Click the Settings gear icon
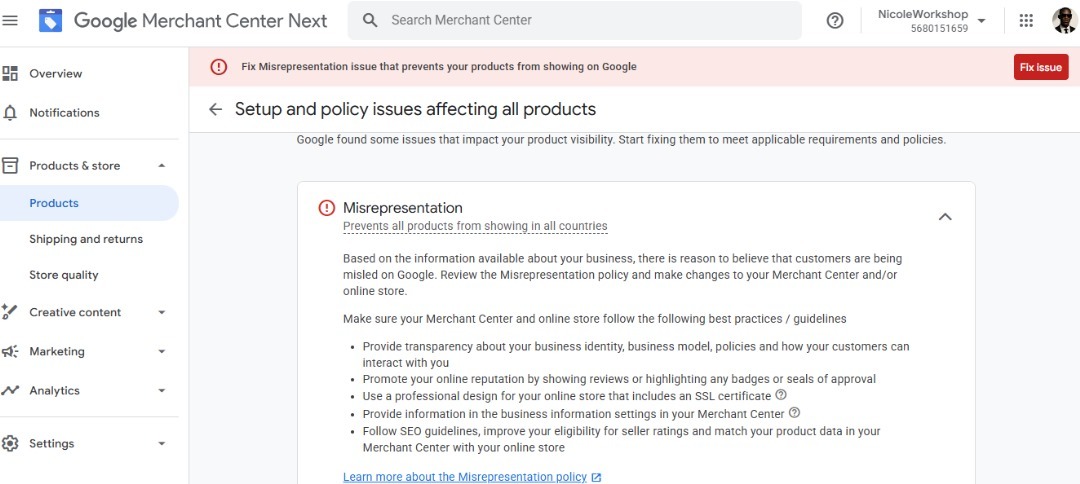1080x484 pixels. pyautogui.click(x=11, y=443)
